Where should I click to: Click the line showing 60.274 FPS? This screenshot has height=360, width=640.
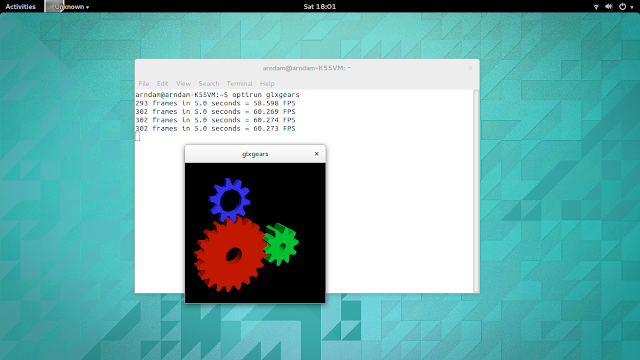(x=216, y=120)
